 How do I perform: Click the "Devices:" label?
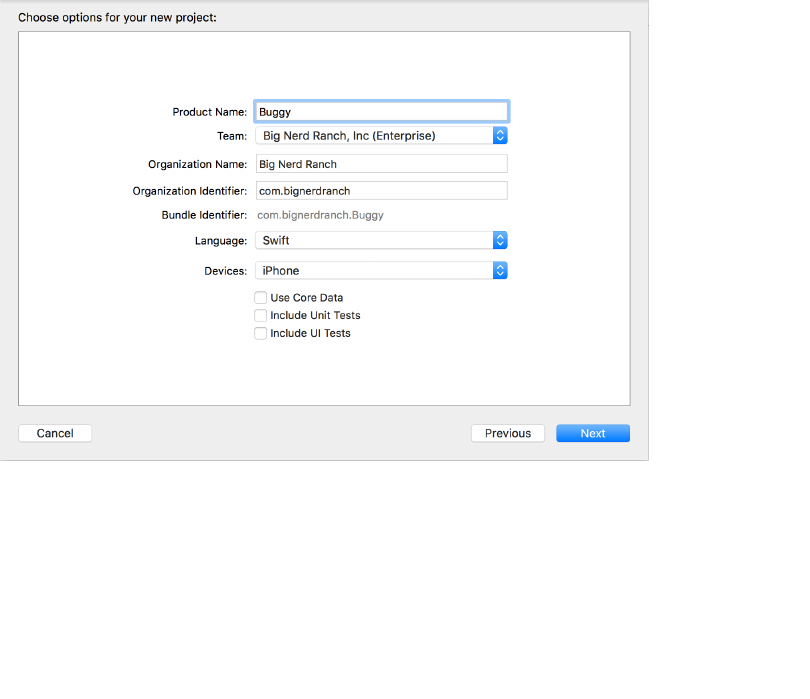pyautogui.click(x=225, y=271)
